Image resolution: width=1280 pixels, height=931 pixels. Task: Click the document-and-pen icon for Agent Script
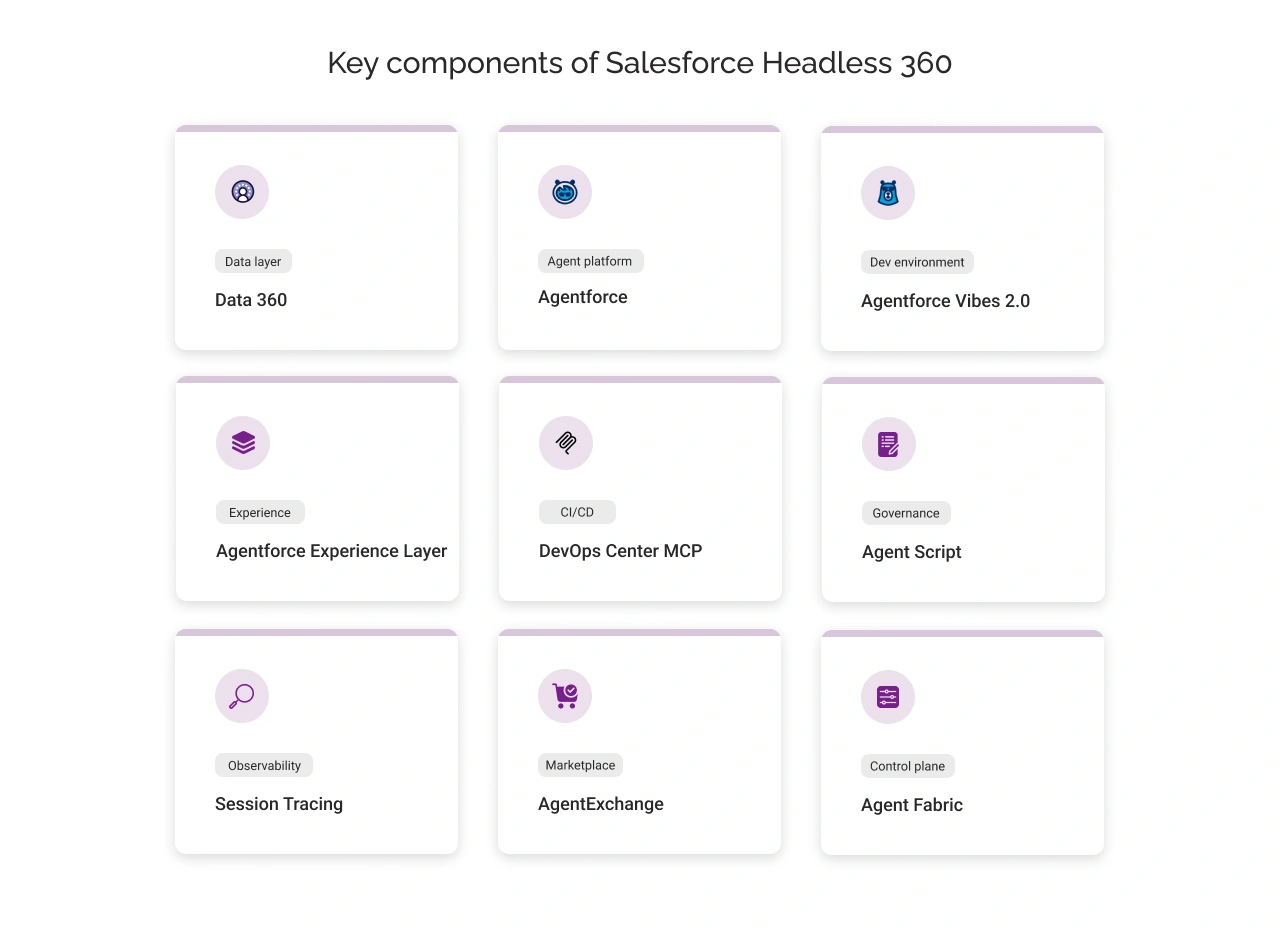[x=888, y=444]
